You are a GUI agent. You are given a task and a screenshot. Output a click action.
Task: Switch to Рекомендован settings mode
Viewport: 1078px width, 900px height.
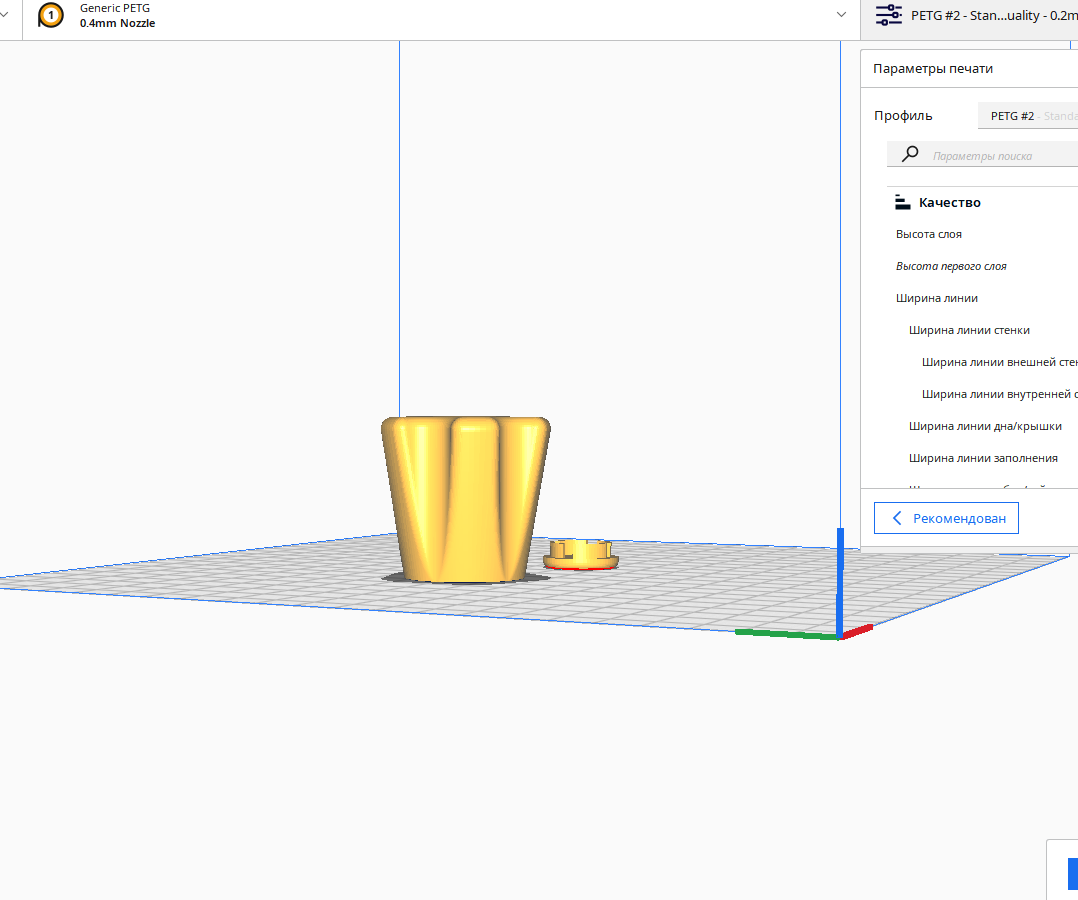946,518
